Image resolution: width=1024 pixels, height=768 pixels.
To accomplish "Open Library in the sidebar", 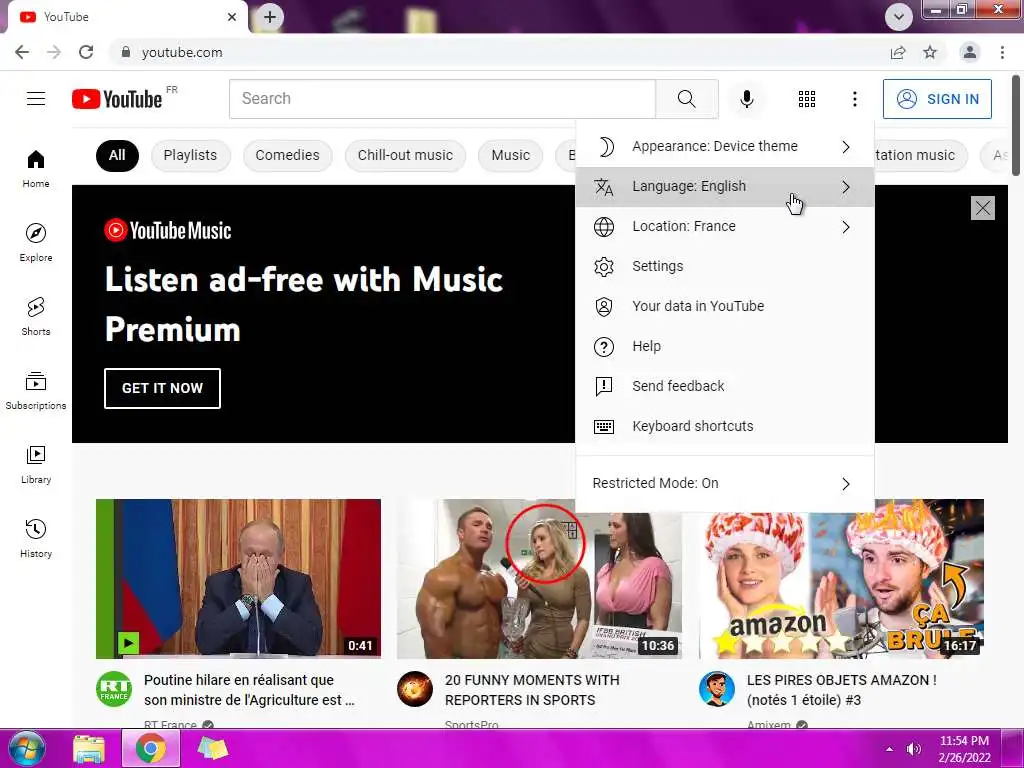I will coord(36,464).
